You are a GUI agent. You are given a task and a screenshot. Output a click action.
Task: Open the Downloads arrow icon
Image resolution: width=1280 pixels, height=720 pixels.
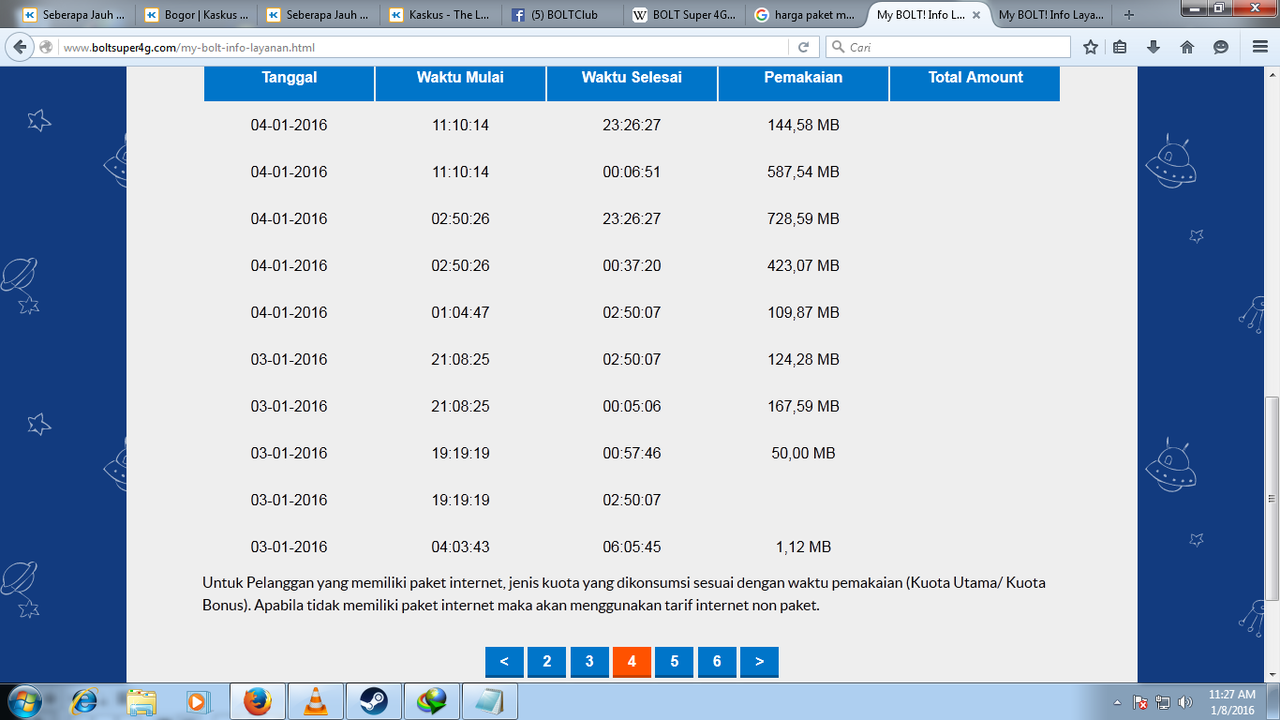[1153, 47]
